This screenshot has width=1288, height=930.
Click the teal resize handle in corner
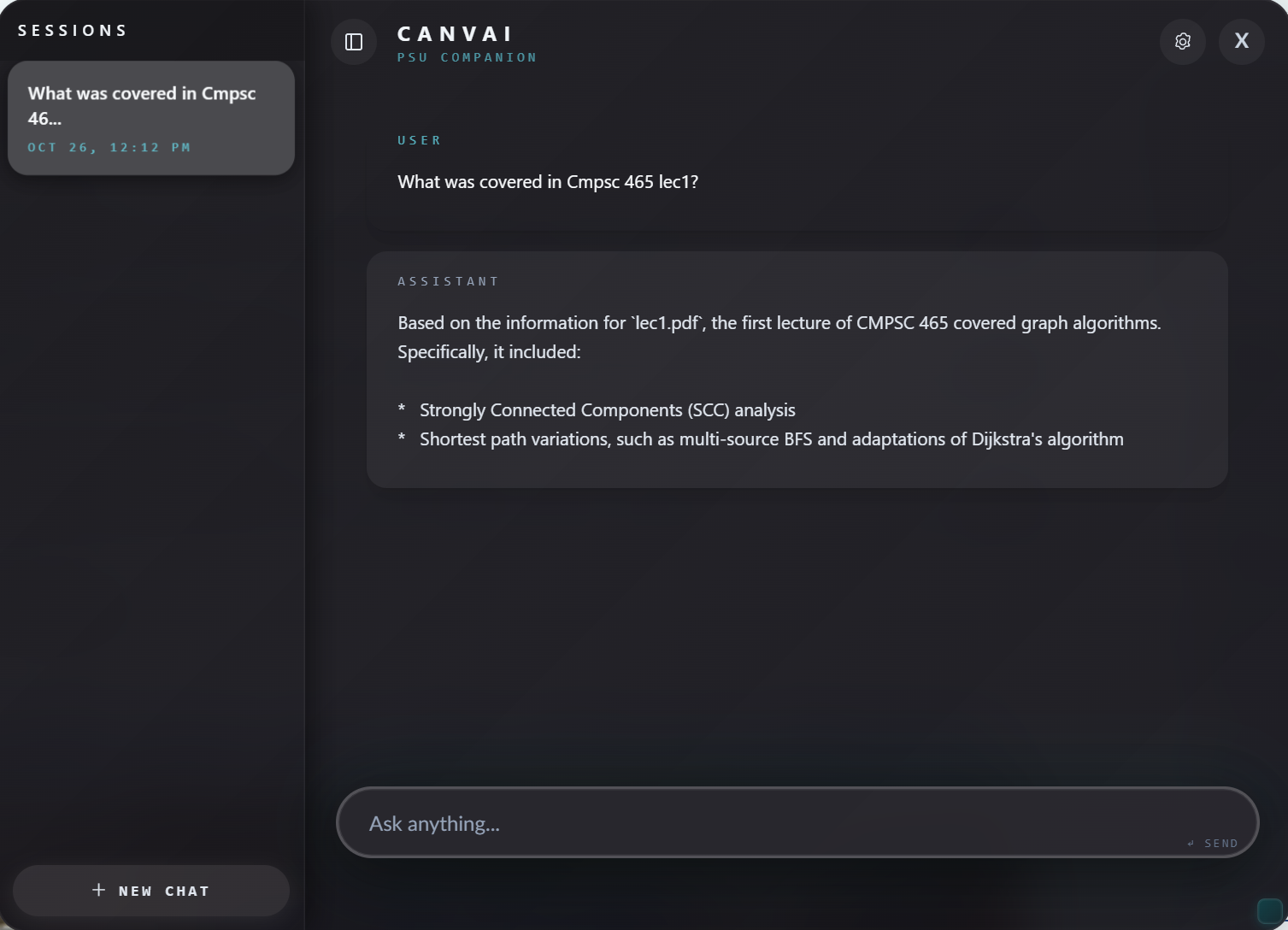point(1270,910)
